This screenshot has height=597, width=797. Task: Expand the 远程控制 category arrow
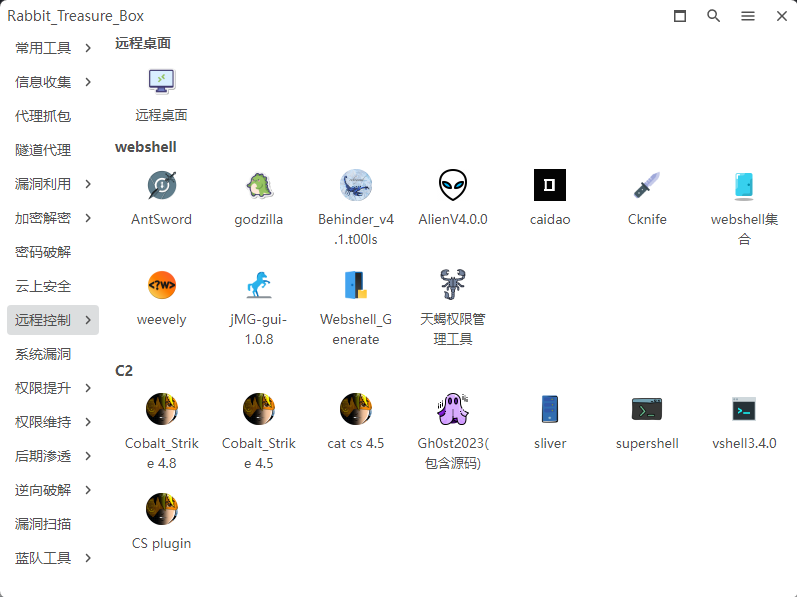(x=88, y=320)
